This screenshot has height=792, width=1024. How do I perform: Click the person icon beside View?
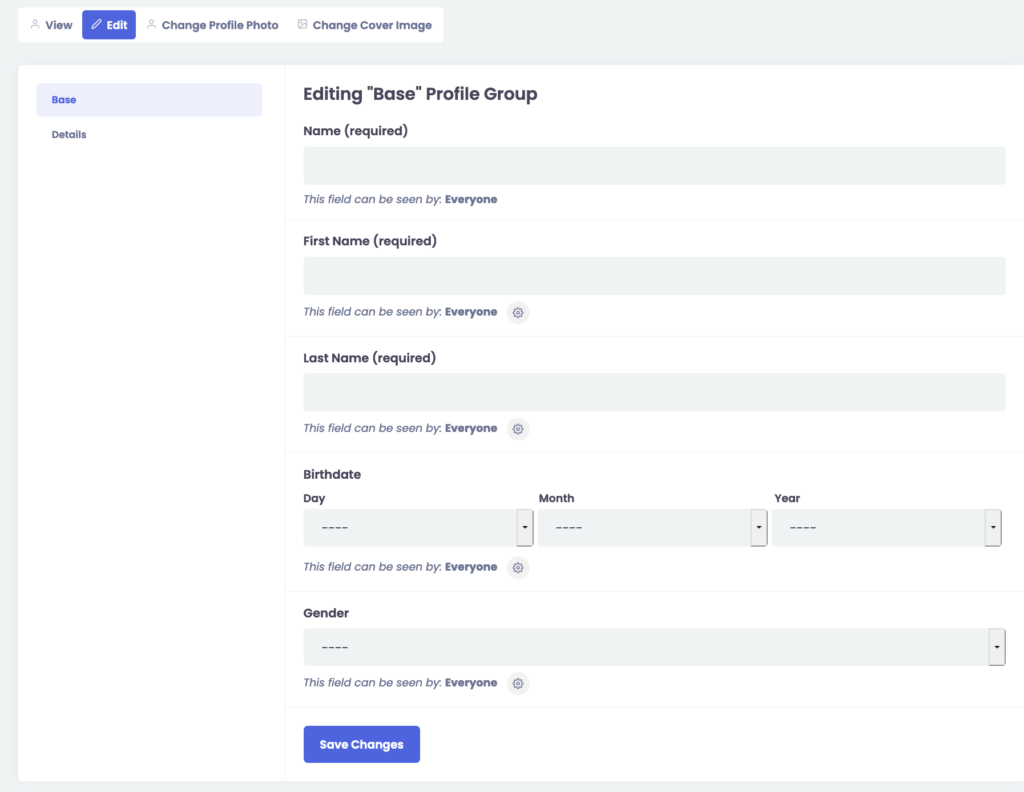click(36, 25)
